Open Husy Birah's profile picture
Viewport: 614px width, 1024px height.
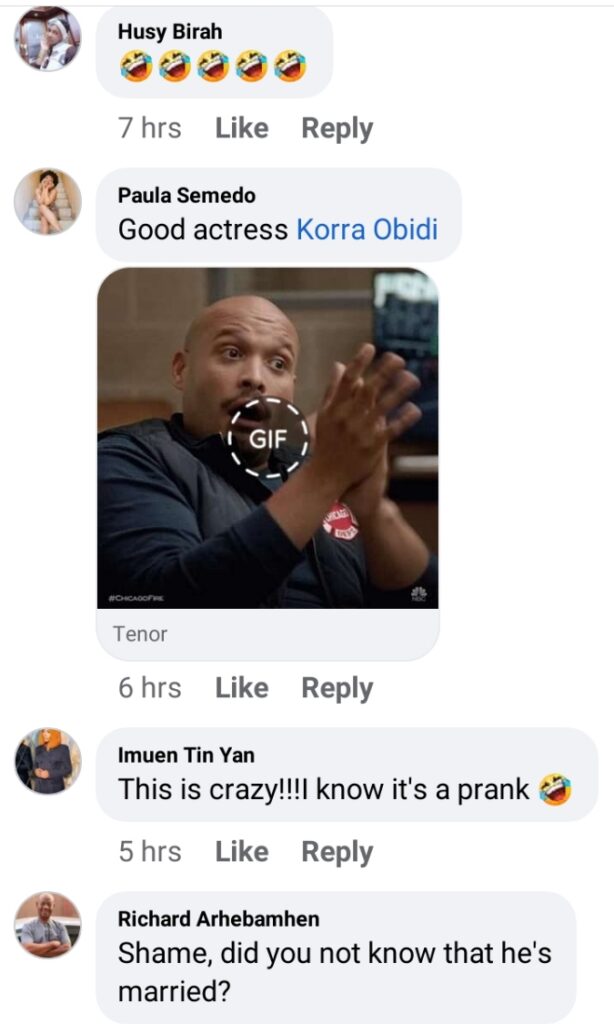coord(48,38)
